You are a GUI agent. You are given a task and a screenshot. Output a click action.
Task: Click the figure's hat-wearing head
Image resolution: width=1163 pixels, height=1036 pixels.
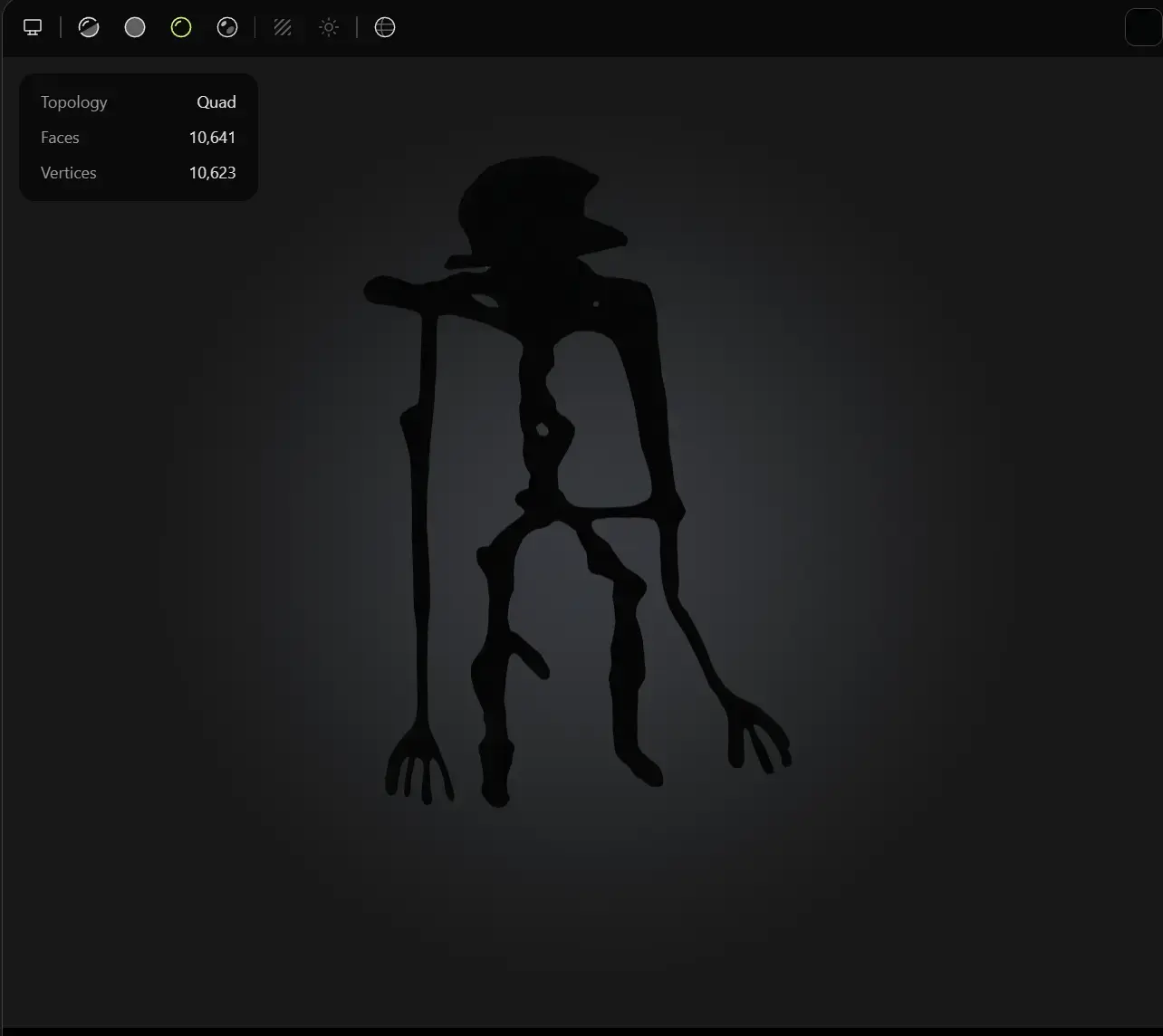(x=525, y=208)
